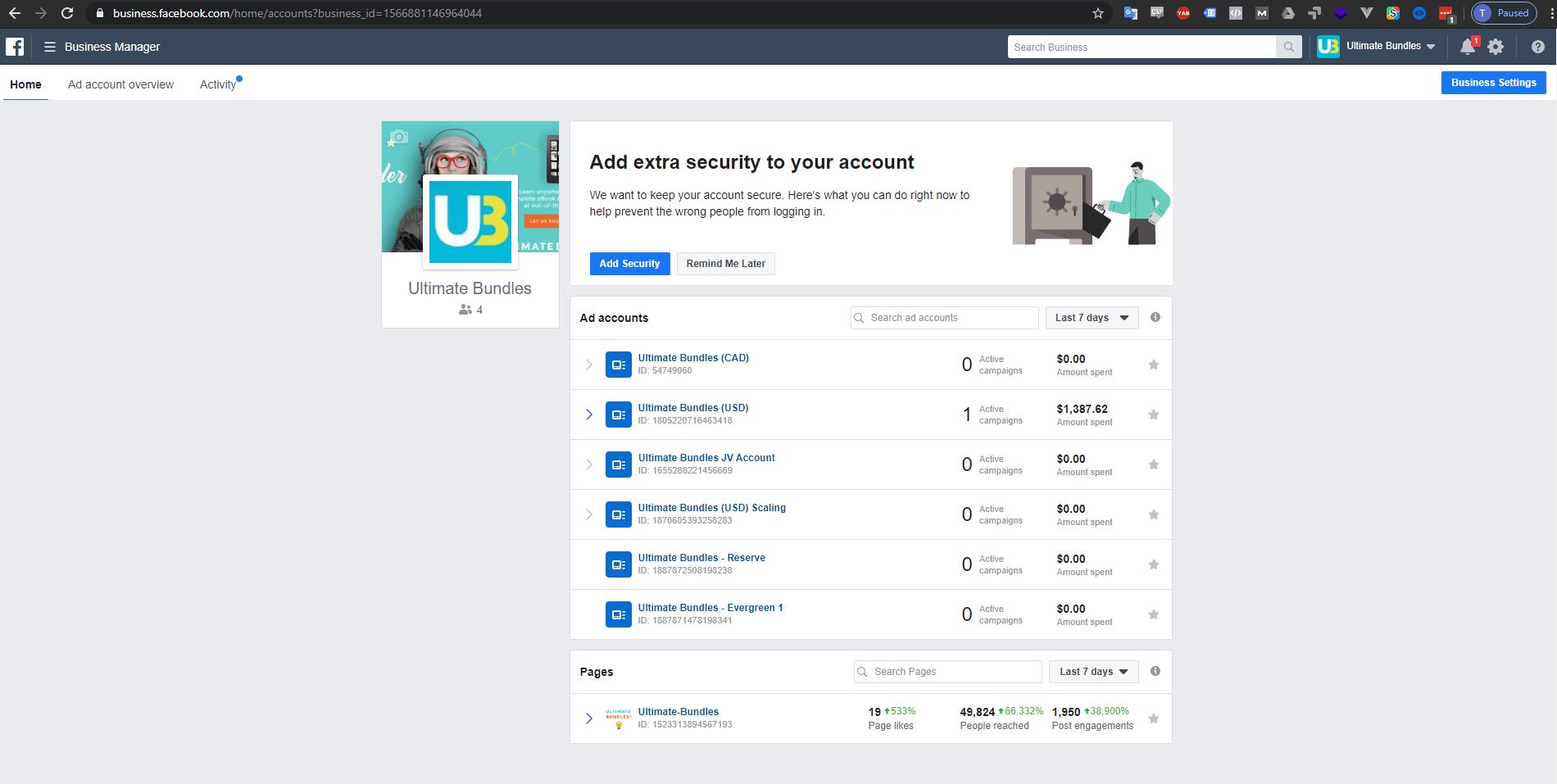Favorite the Ultimate-Bundles page star
The height and width of the screenshot is (784, 1557).
click(x=1154, y=718)
